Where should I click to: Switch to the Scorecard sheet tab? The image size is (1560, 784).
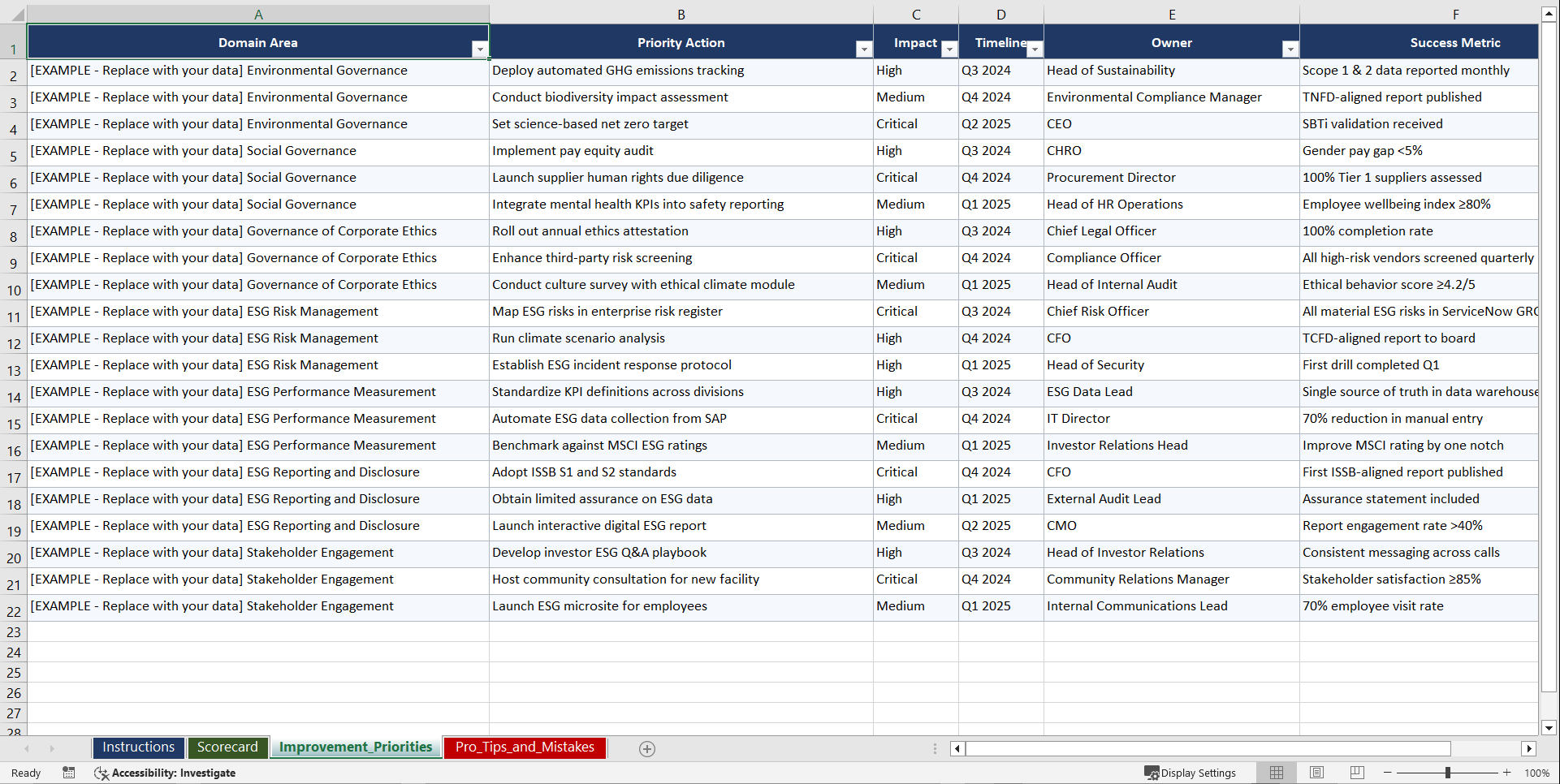coord(228,747)
